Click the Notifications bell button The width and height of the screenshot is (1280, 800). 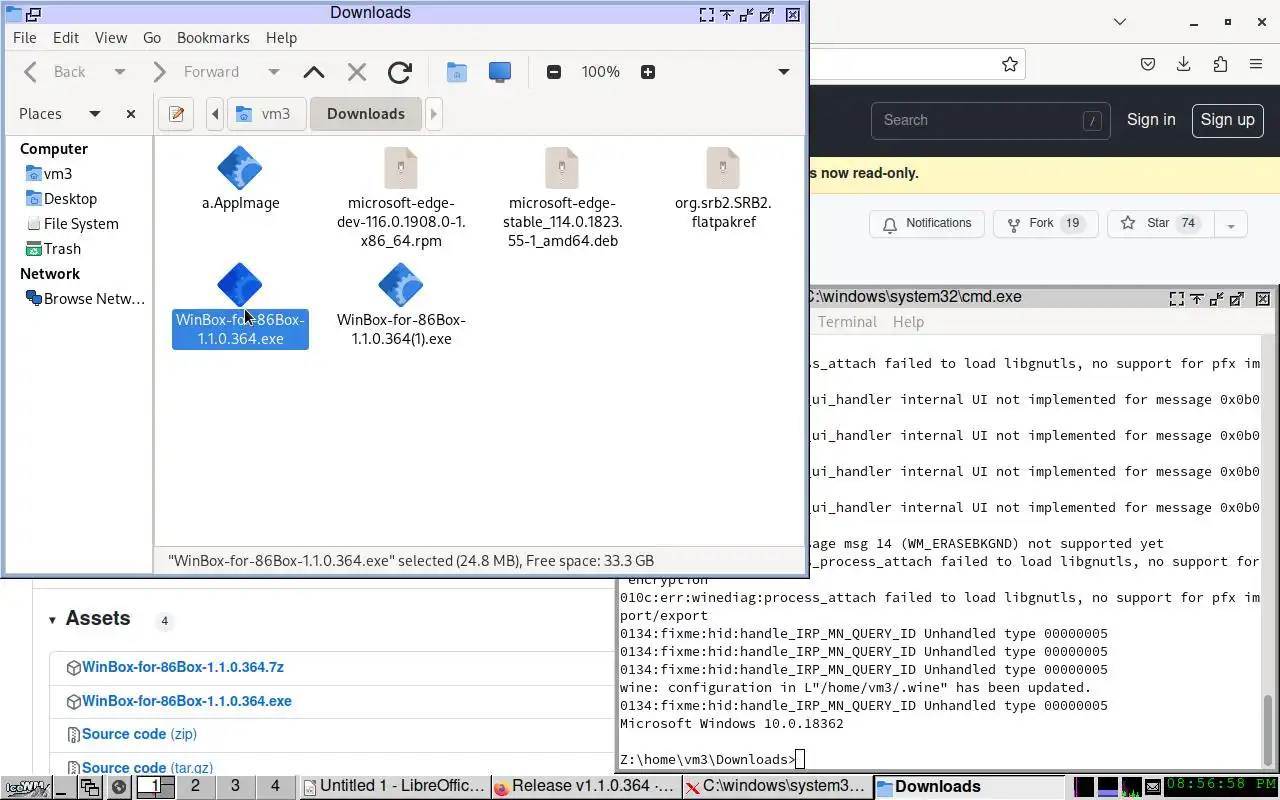click(x=927, y=223)
